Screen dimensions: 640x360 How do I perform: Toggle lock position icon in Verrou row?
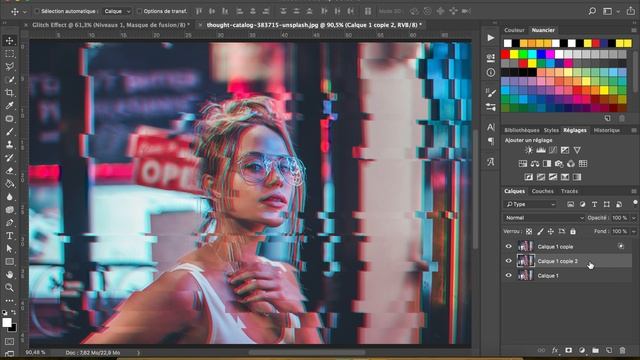point(551,231)
